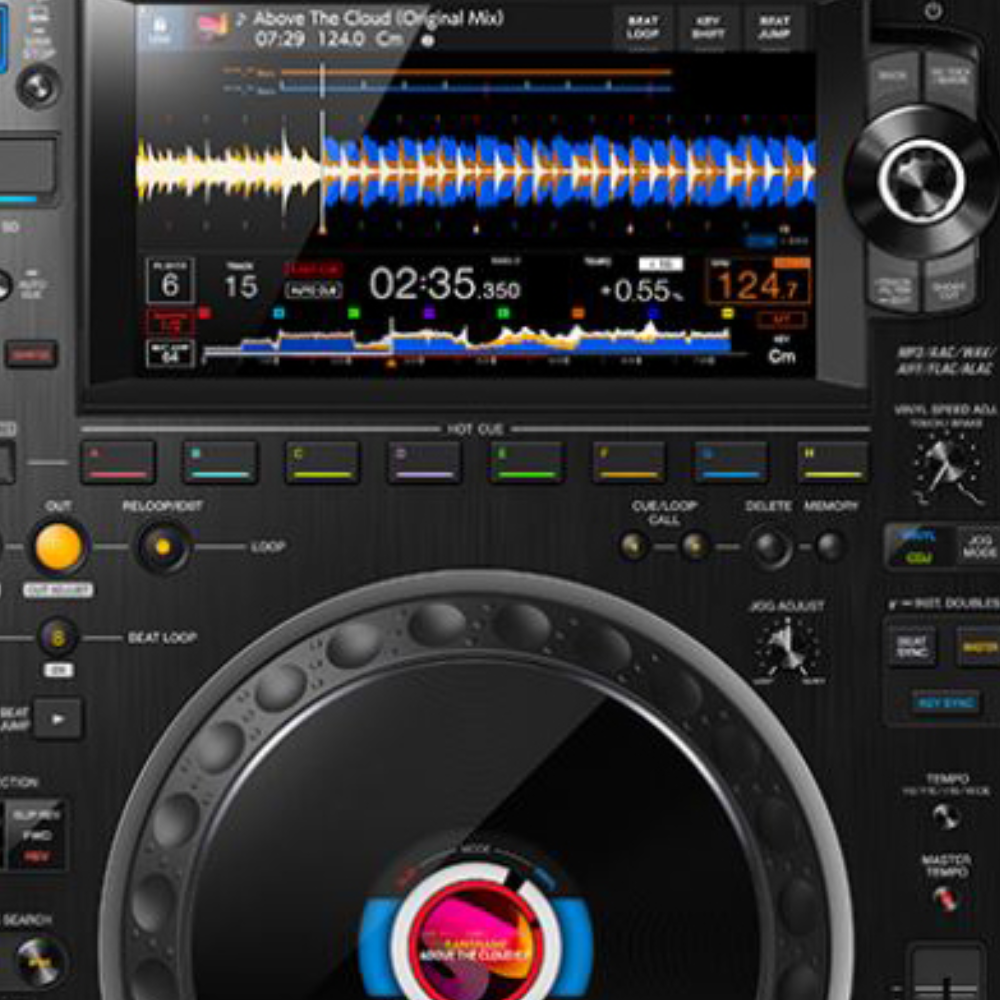The width and height of the screenshot is (1000, 1000).
Task: Tap the enlarged scrolling waveform
Action: [x=475, y=172]
